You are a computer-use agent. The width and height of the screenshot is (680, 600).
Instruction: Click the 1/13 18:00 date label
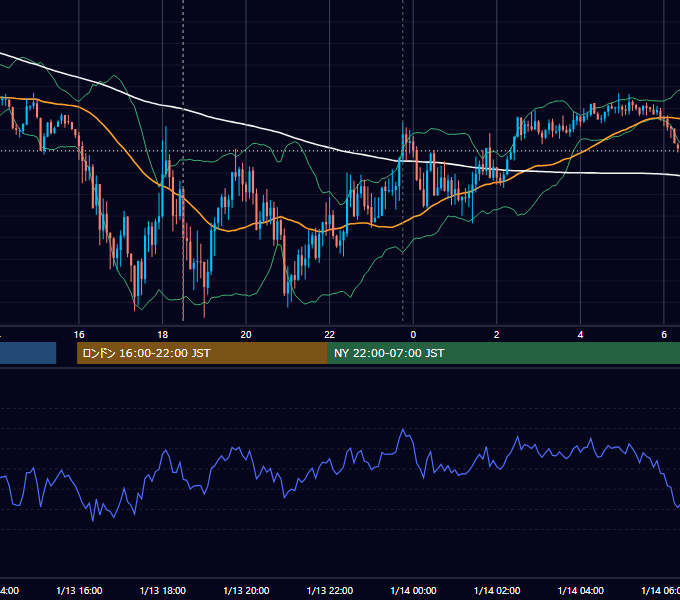click(x=163, y=590)
